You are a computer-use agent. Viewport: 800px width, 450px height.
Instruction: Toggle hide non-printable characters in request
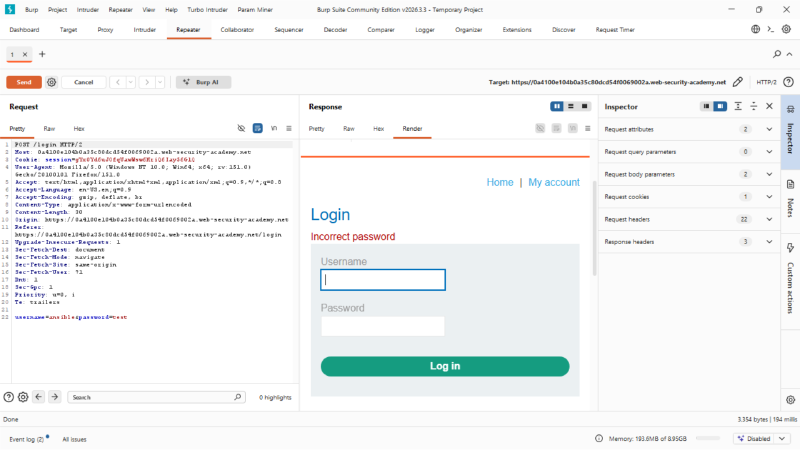[241, 129]
